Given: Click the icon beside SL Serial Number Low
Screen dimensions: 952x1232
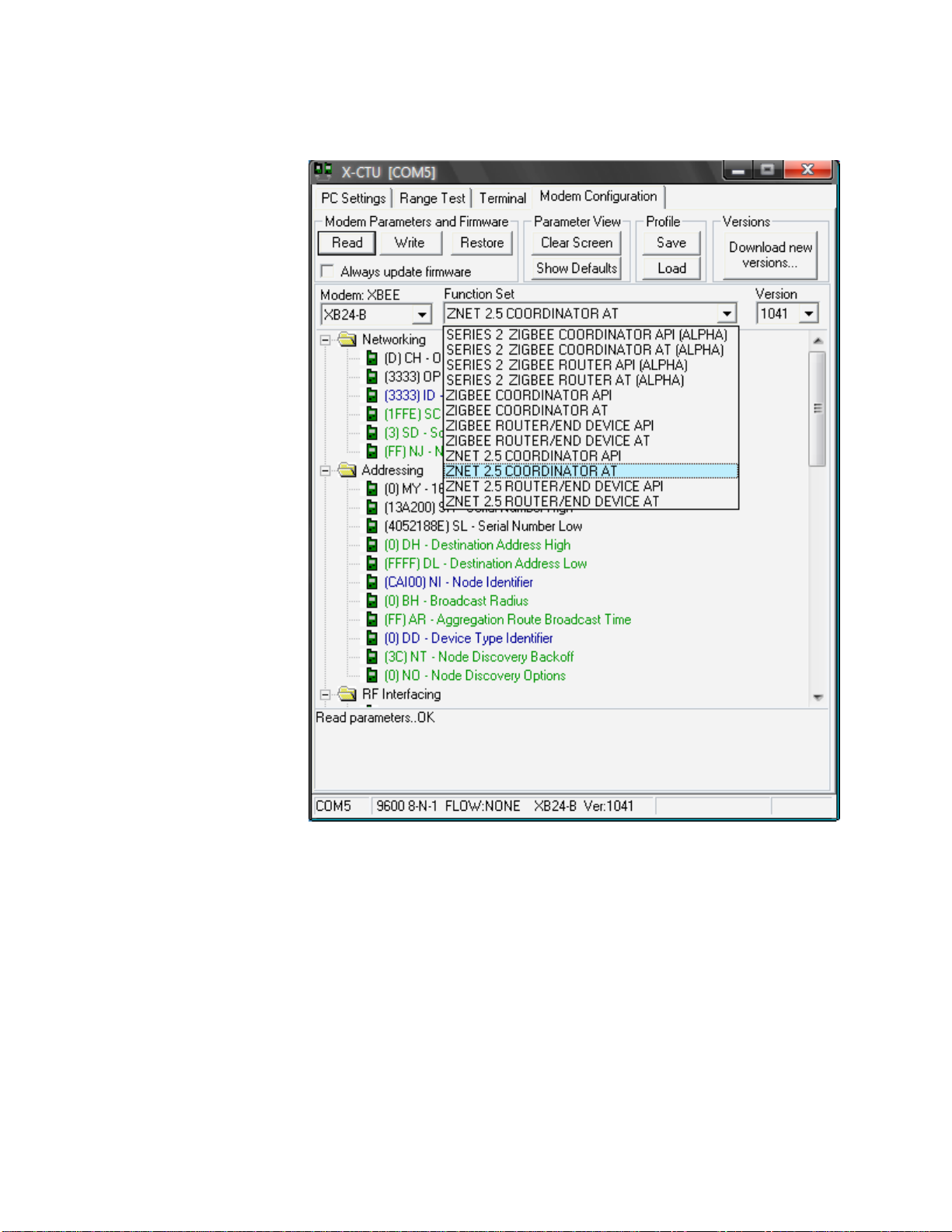Looking at the screenshot, I should click(x=372, y=526).
